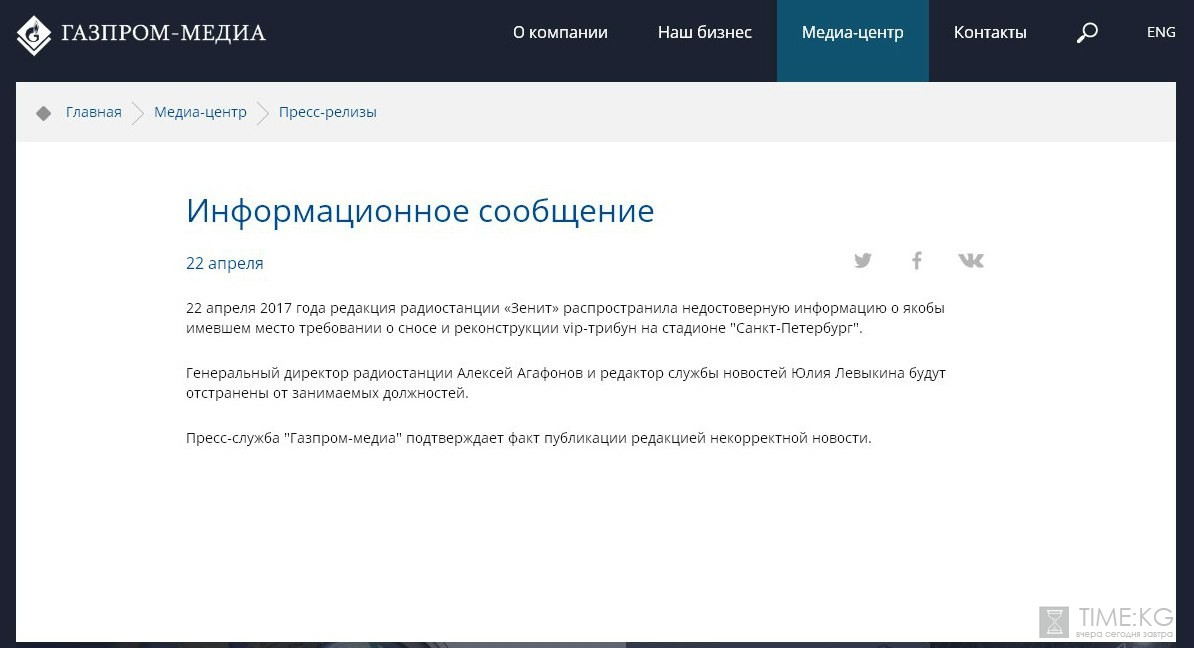The width and height of the screenshot is (1194, 648).
Task: Select the Медиа-центр navigation tab
Action: (x=852, y=40)
